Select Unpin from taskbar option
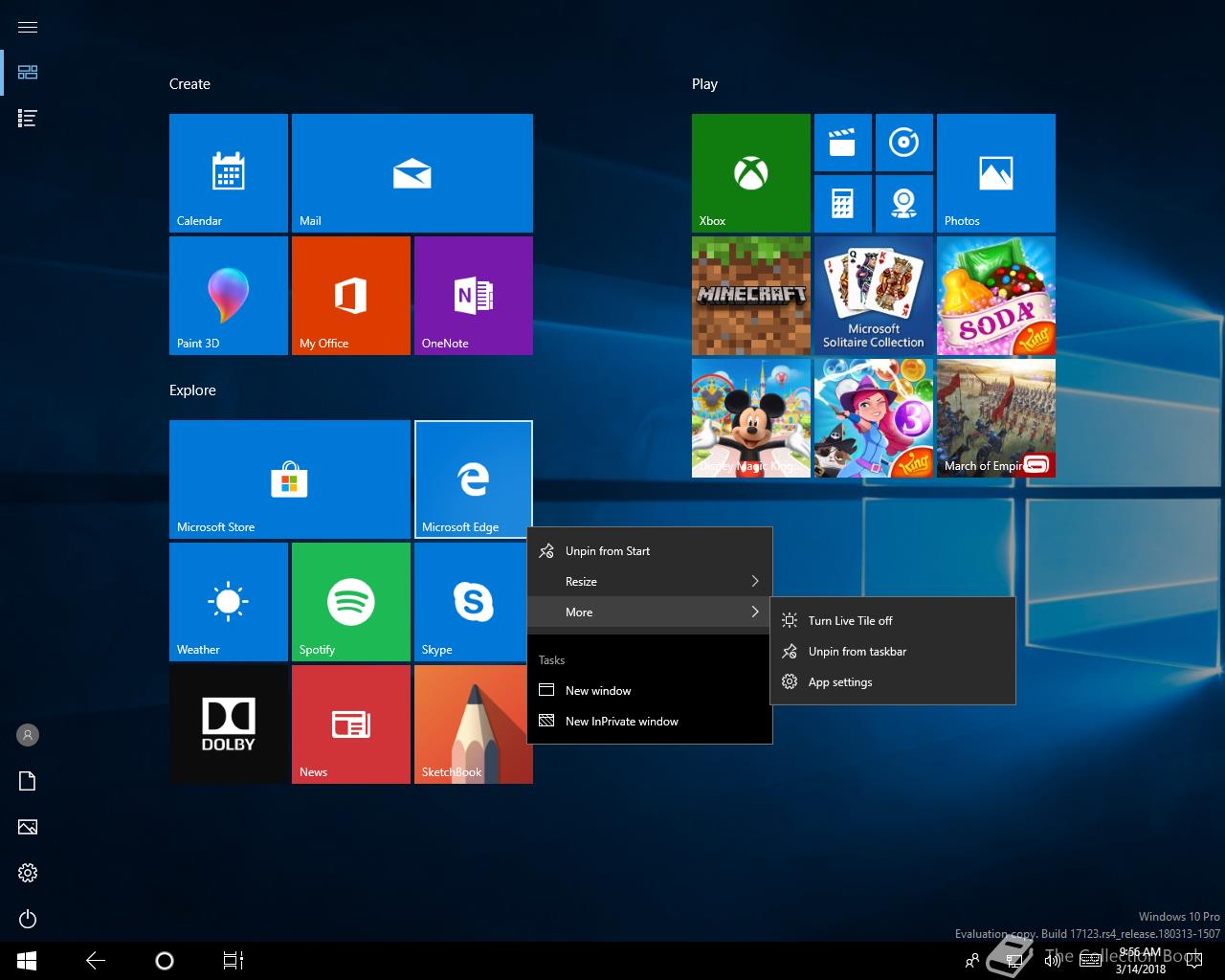This screenshot has width=1225, height=980. (857, 652)
